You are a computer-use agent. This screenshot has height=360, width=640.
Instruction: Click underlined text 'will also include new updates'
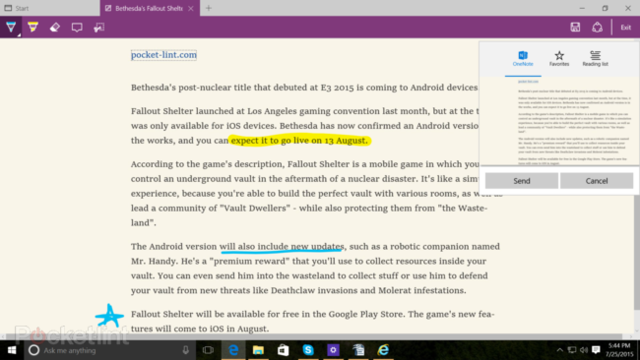click(282, 247)
